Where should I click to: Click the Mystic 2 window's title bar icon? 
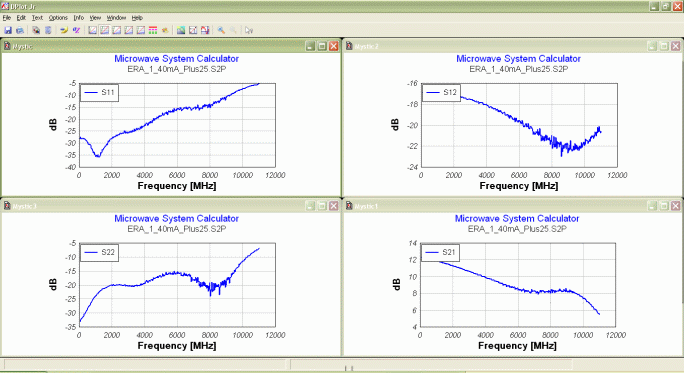coord(349,46)
